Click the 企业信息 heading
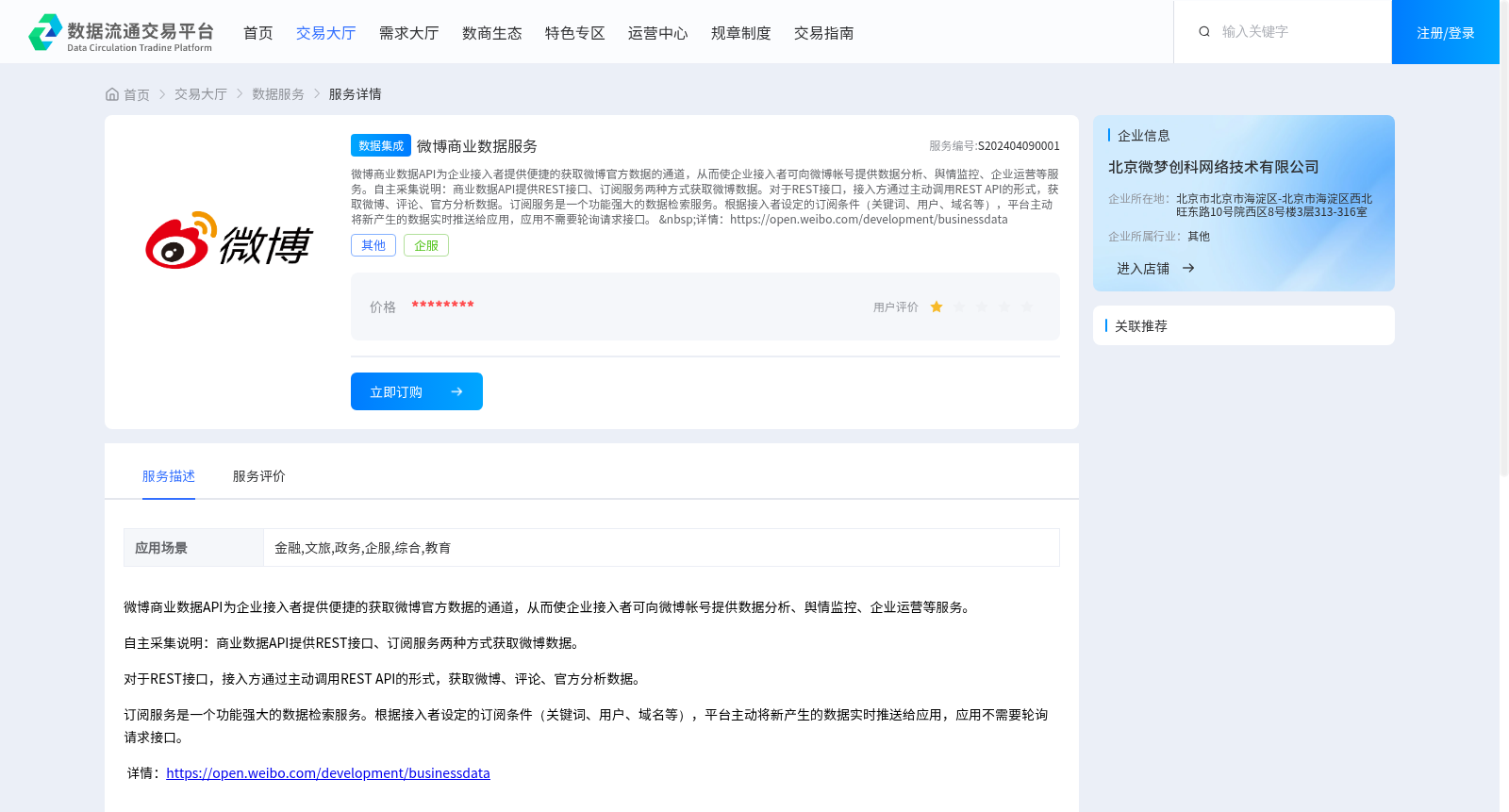 1144,136
